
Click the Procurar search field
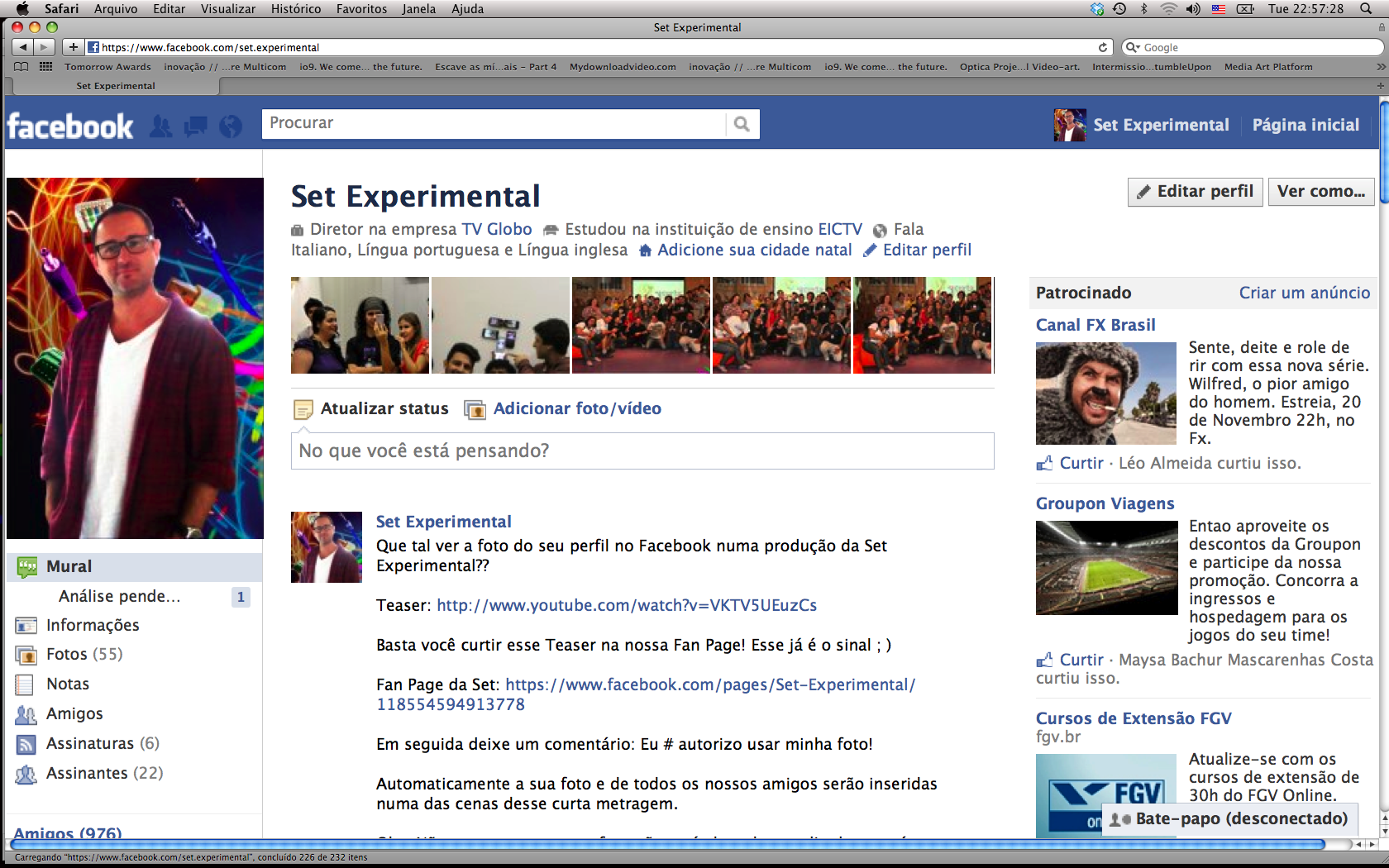(x=494, y=124)
